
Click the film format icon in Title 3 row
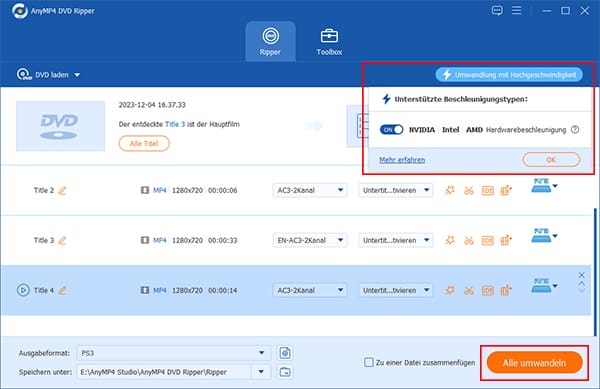pos(145,240)
